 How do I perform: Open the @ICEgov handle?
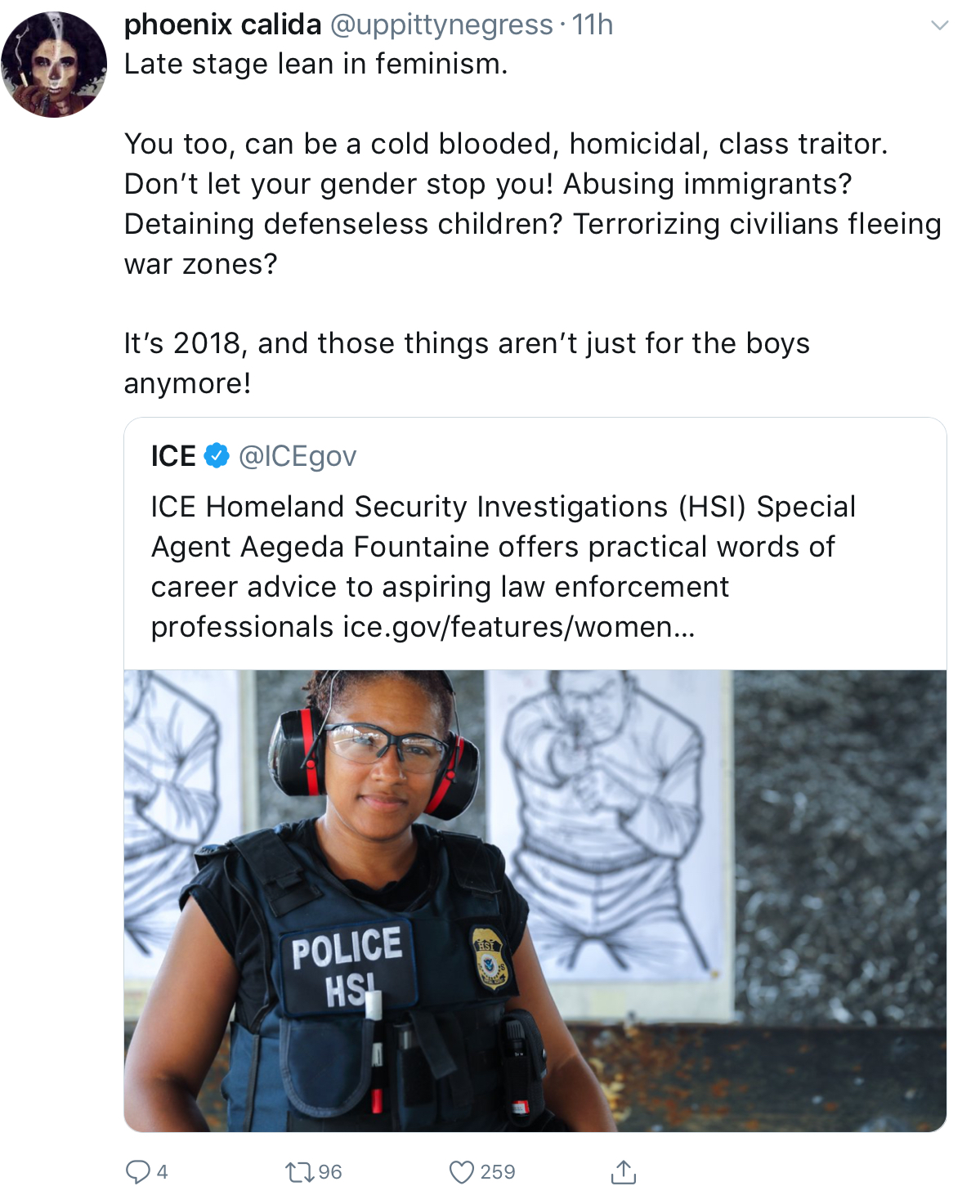[298, 456]
